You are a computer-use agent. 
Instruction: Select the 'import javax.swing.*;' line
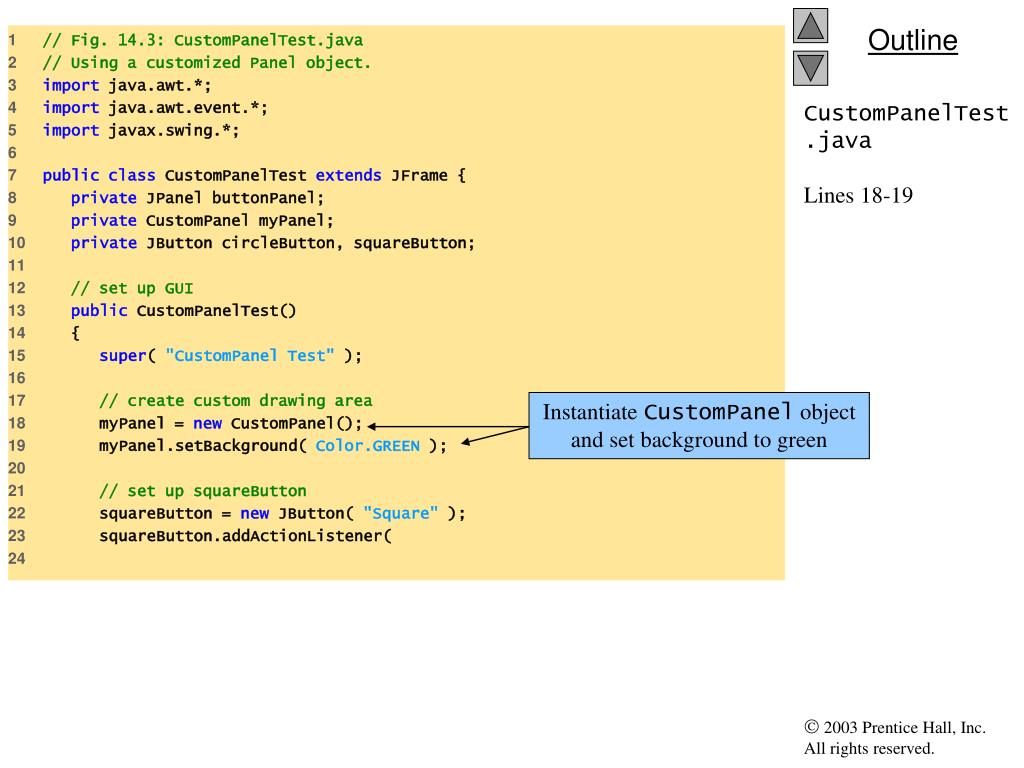(141, 131)
